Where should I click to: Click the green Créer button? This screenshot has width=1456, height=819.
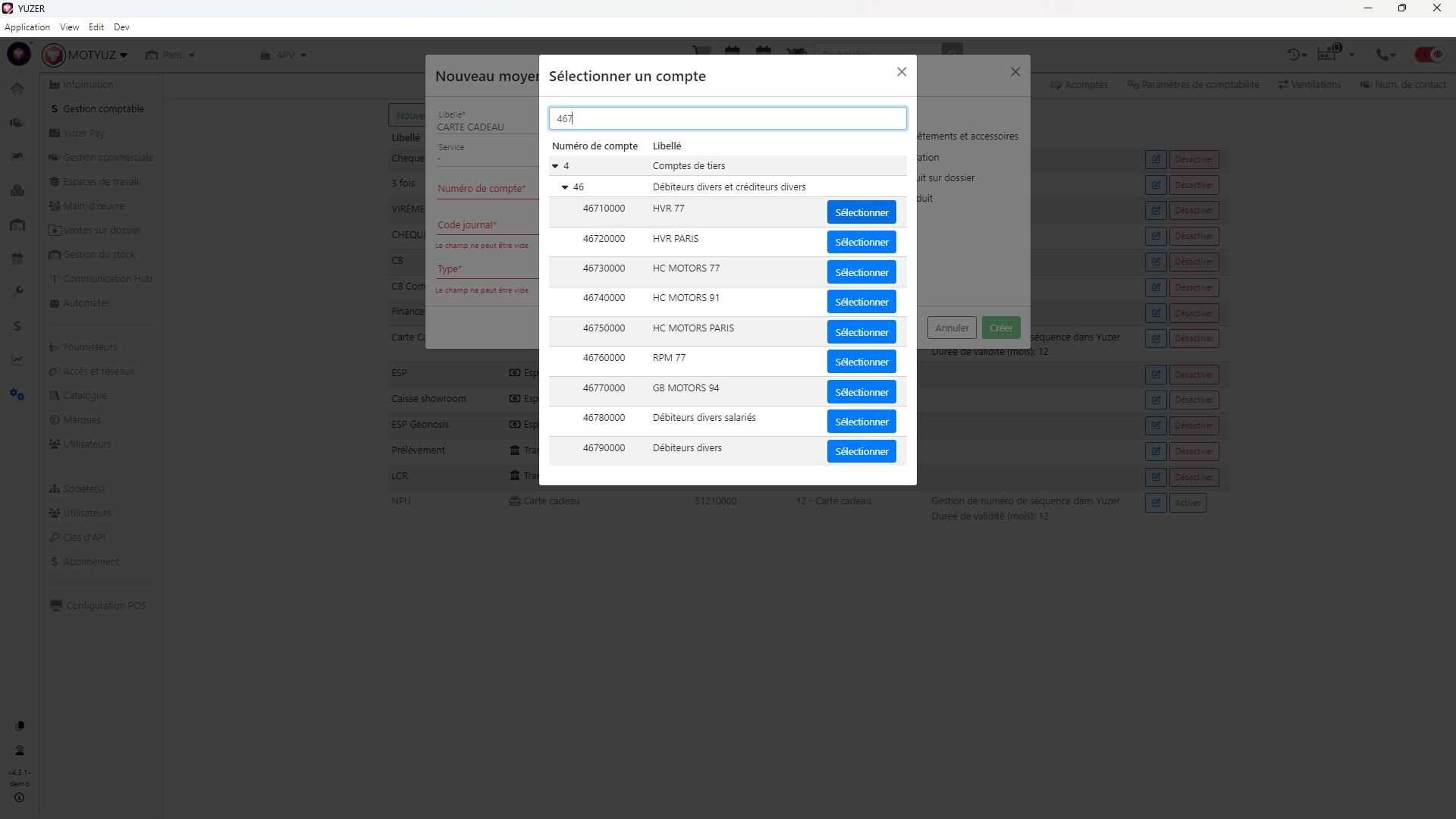point(1000,328)
